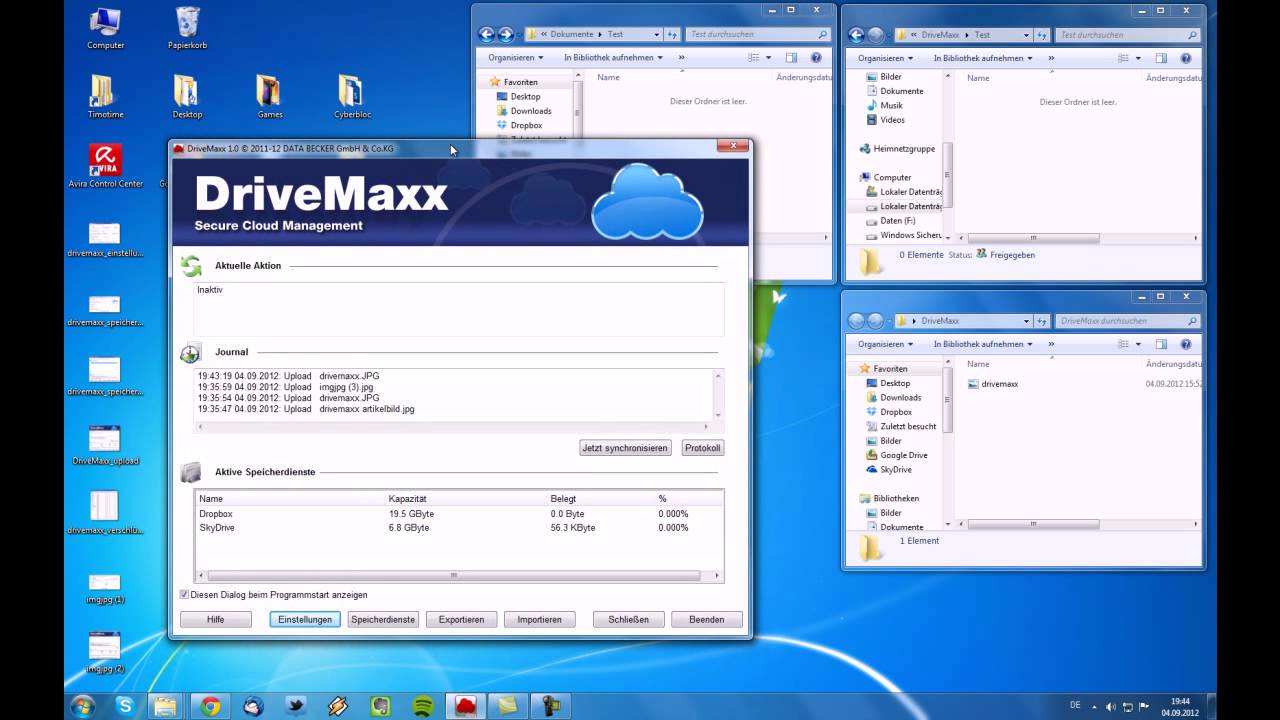Select the Timotime folder on the desktop
Viewport: 1280px width, 720px height.
pos(105,97)
